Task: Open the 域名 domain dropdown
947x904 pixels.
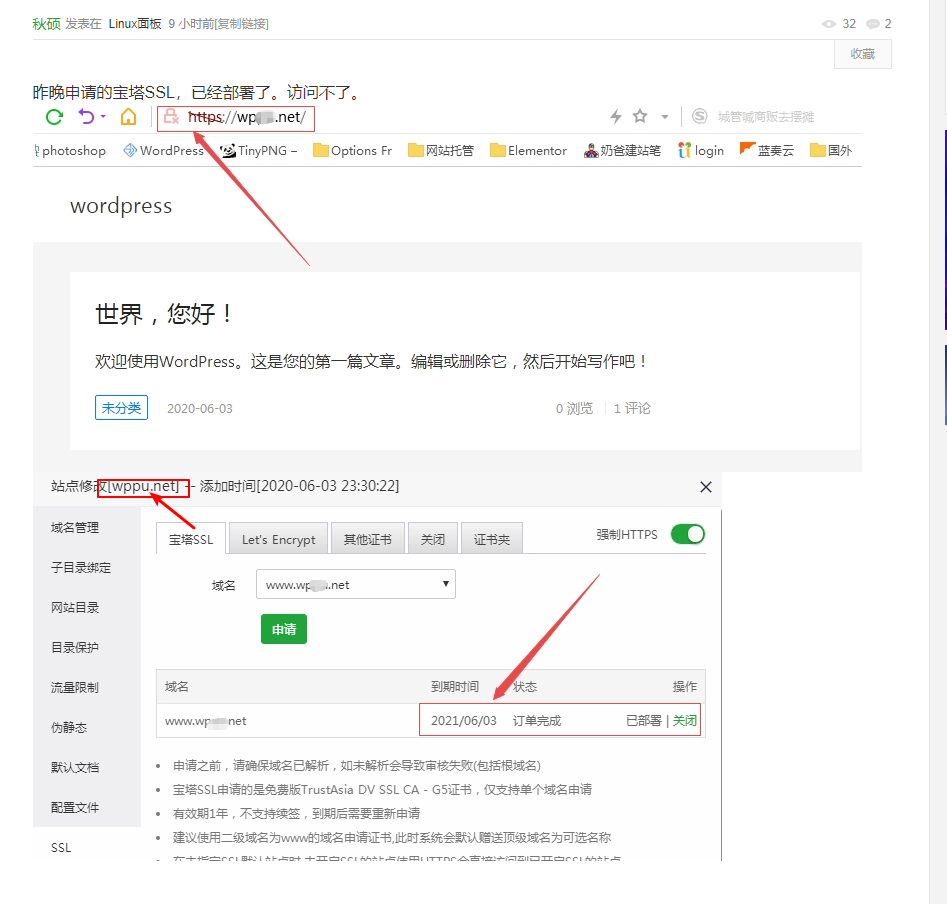Action: coord(356,584)
